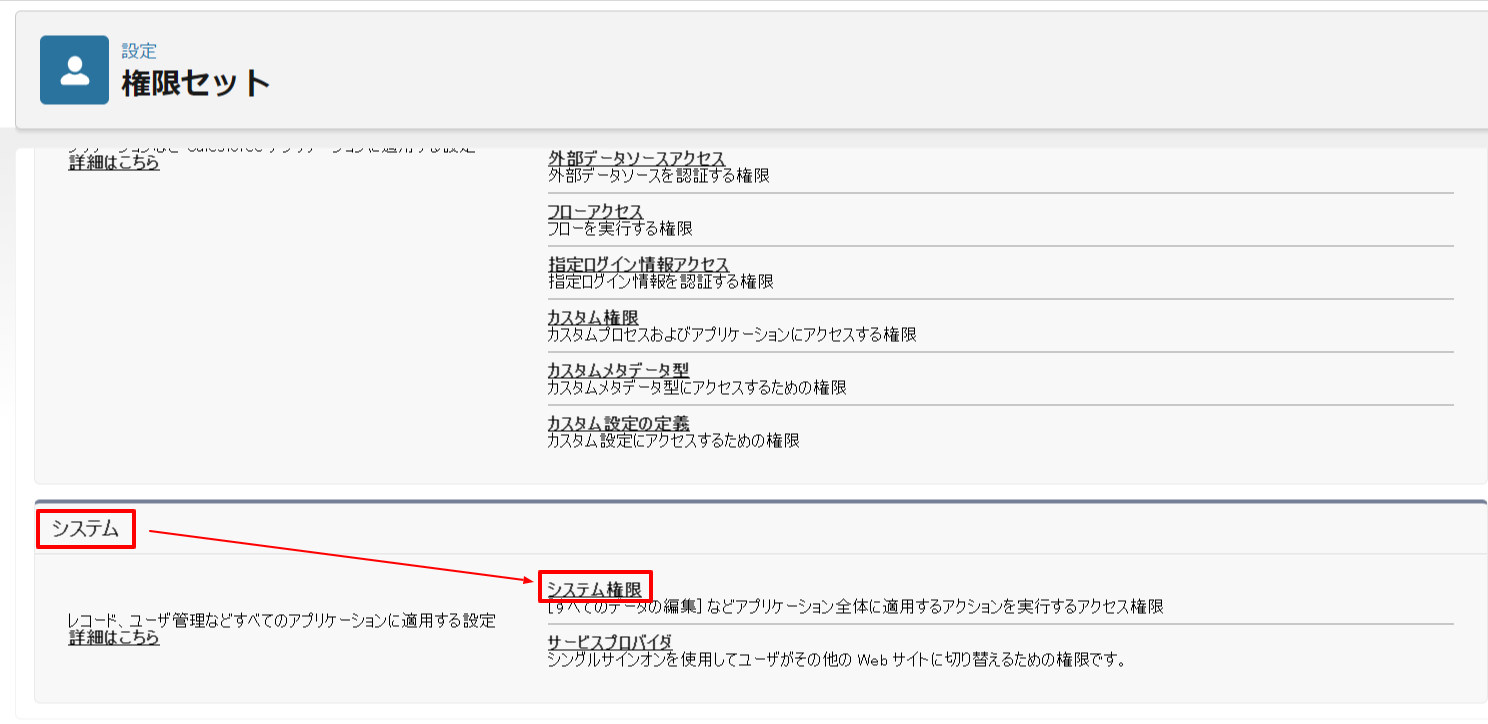Open the 設定 breadcrumb link
The image size is (1488, 724).
click(139, 52)
